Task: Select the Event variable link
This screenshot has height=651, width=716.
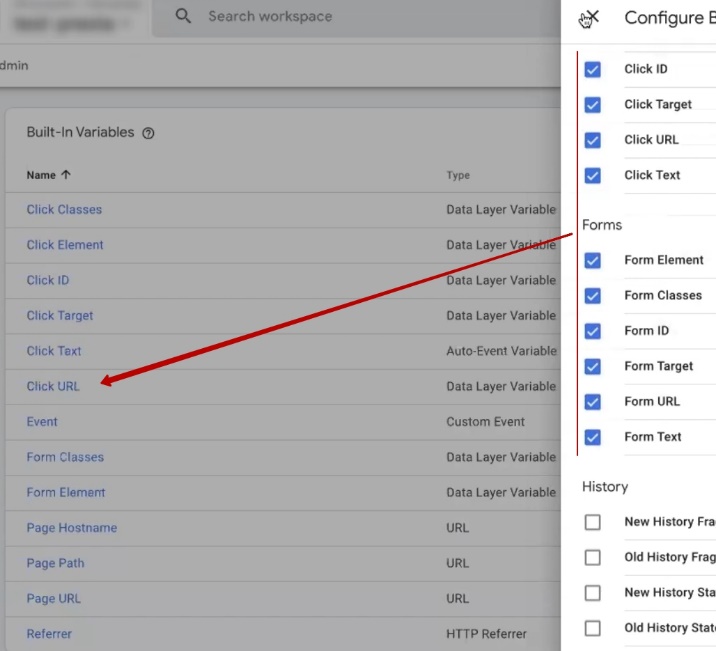Action: pos(42,422)
